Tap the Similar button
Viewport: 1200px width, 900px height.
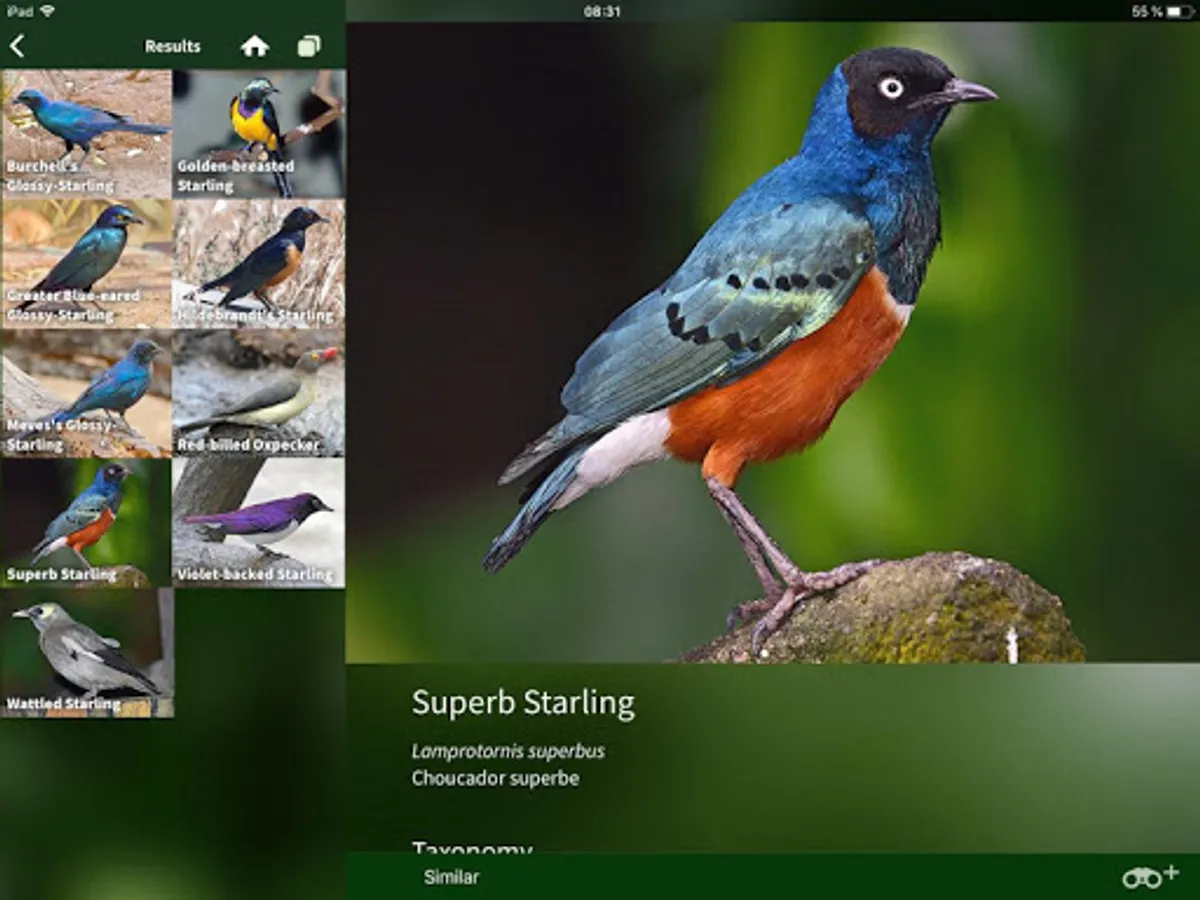click(x=451, y=877)
